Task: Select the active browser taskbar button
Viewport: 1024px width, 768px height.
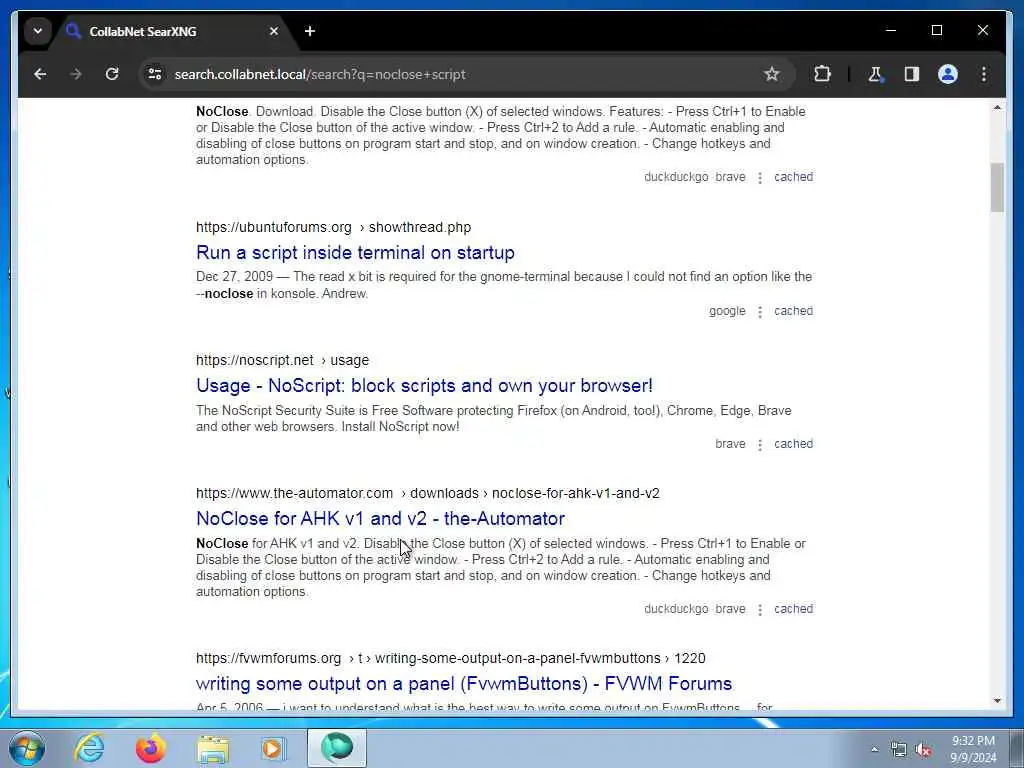Action: click(x=337, y=748)
